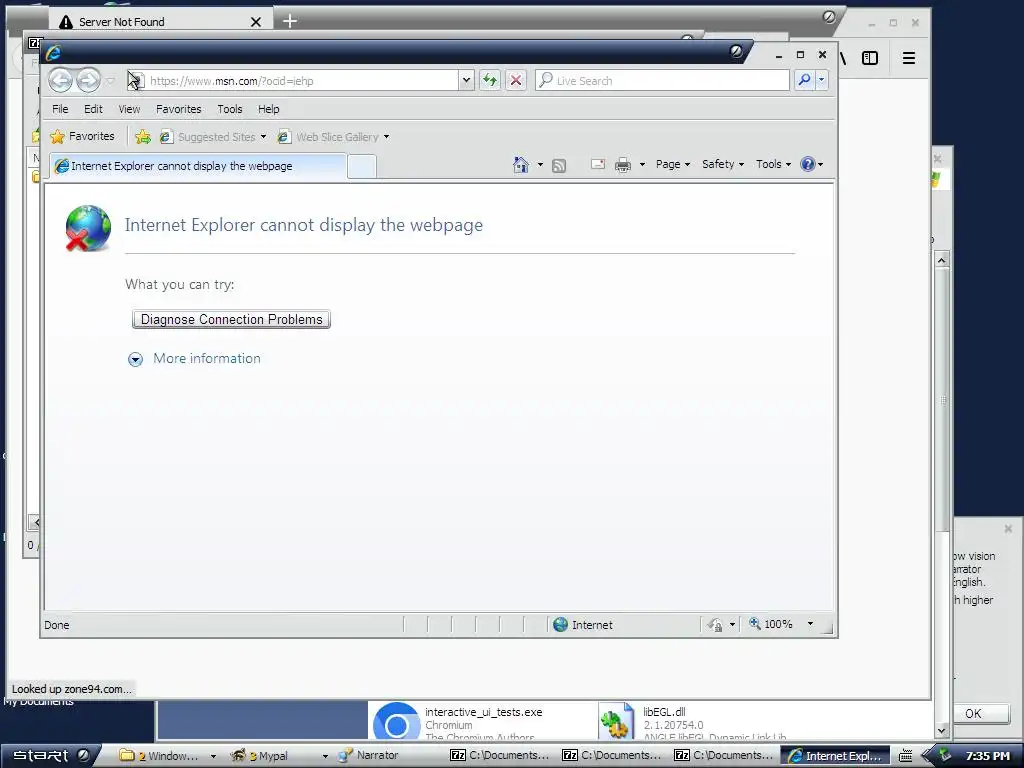This screenshot has height=768, width=1024.
Task: Open the File menu
Action: [x=60, y=109]
